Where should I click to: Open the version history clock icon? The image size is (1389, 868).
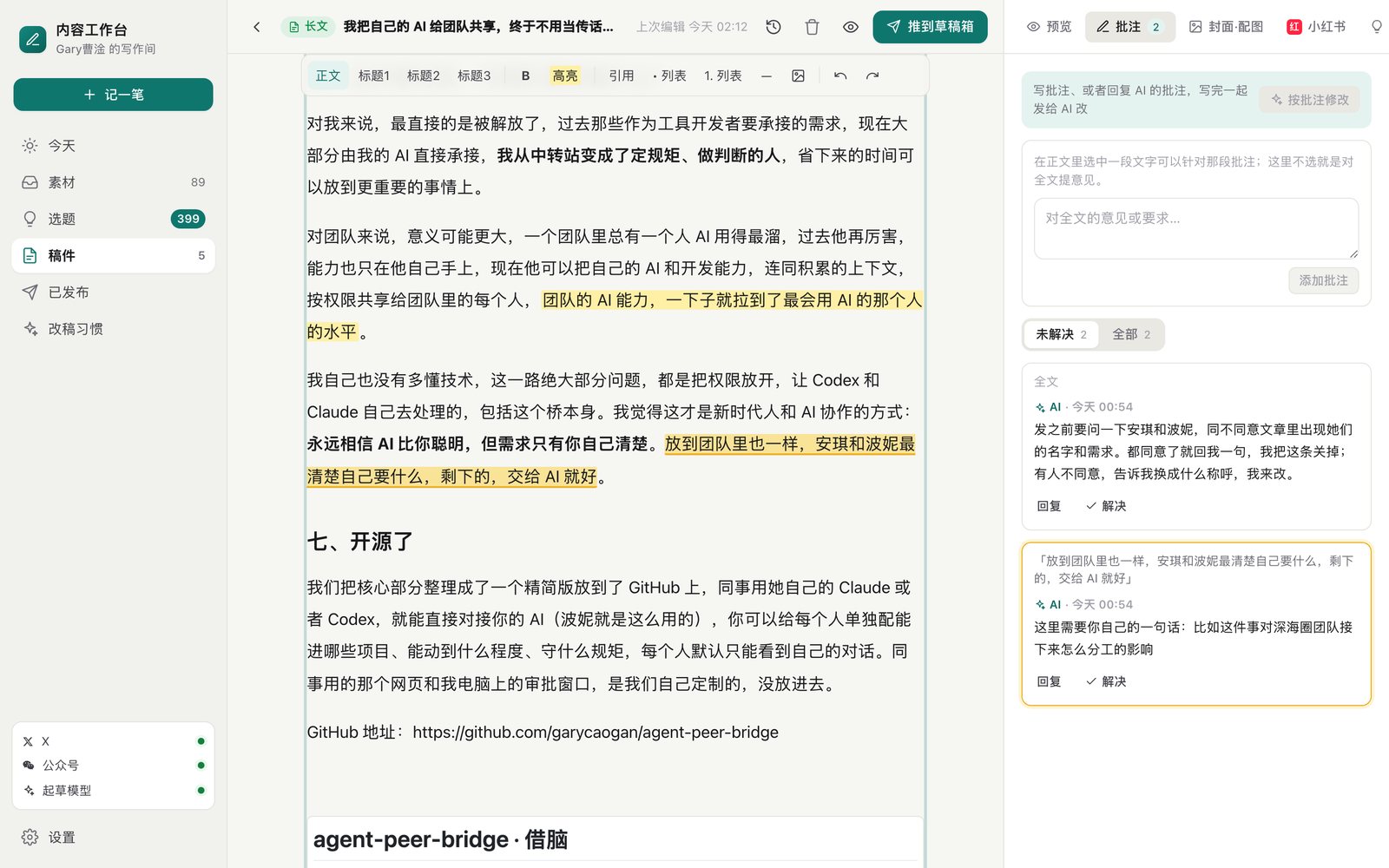(773, 27)
